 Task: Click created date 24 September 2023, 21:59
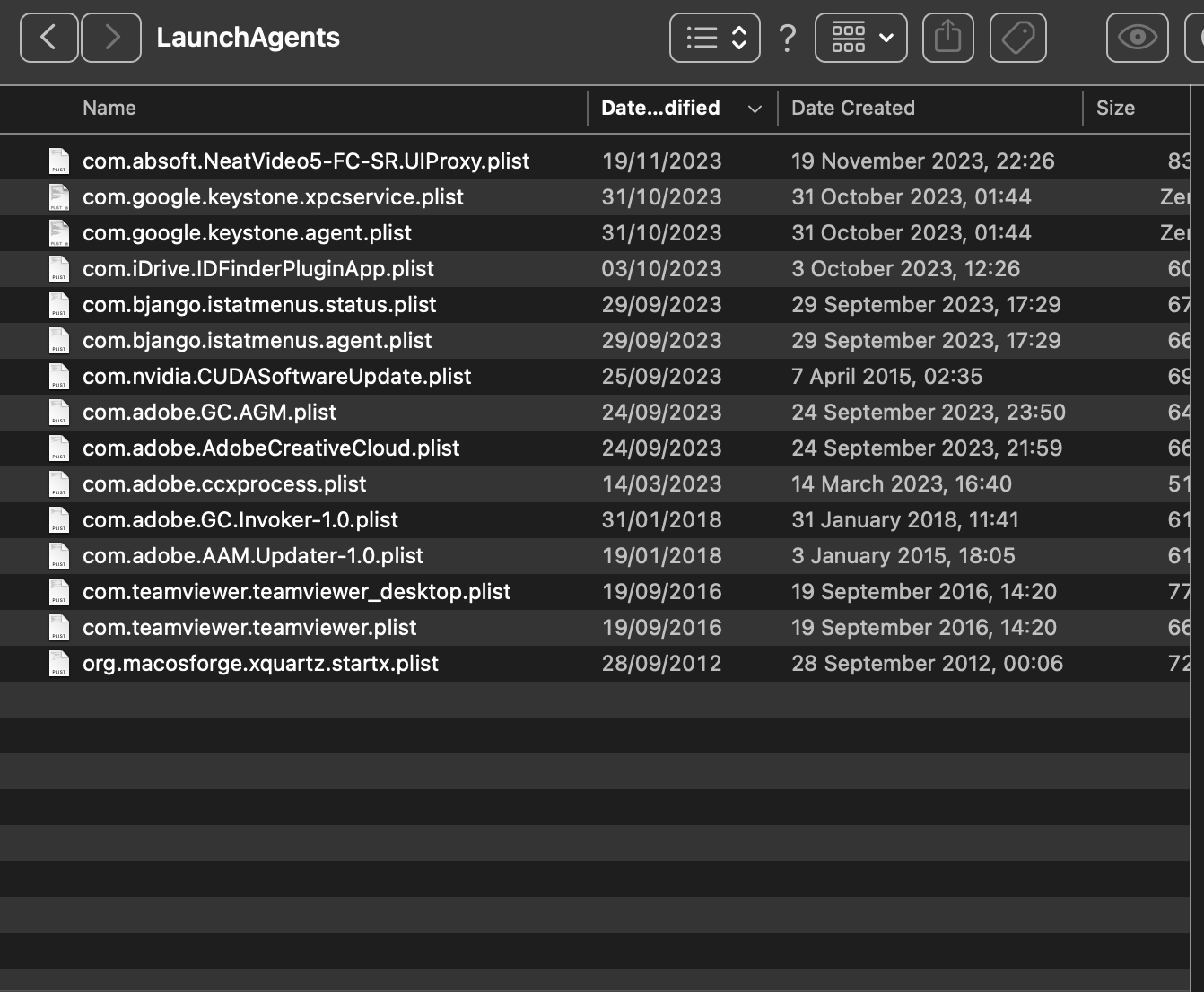pyautogui.click(x=927, y=448)
